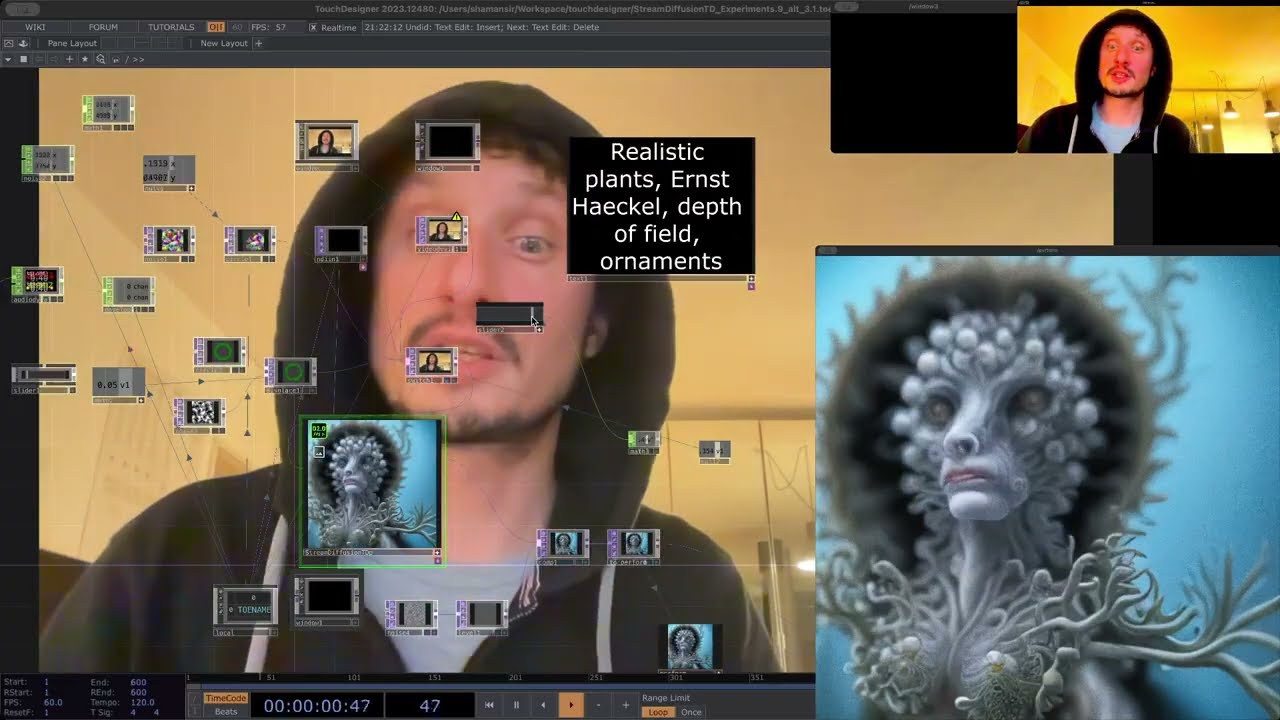Select the black window3 node

[326, 601]
